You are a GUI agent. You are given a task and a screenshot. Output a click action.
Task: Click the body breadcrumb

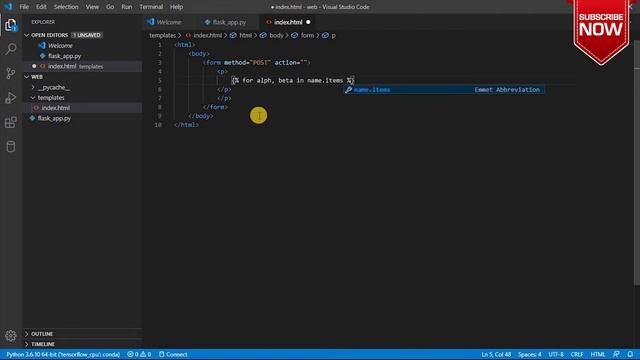[x=276, y=36]
